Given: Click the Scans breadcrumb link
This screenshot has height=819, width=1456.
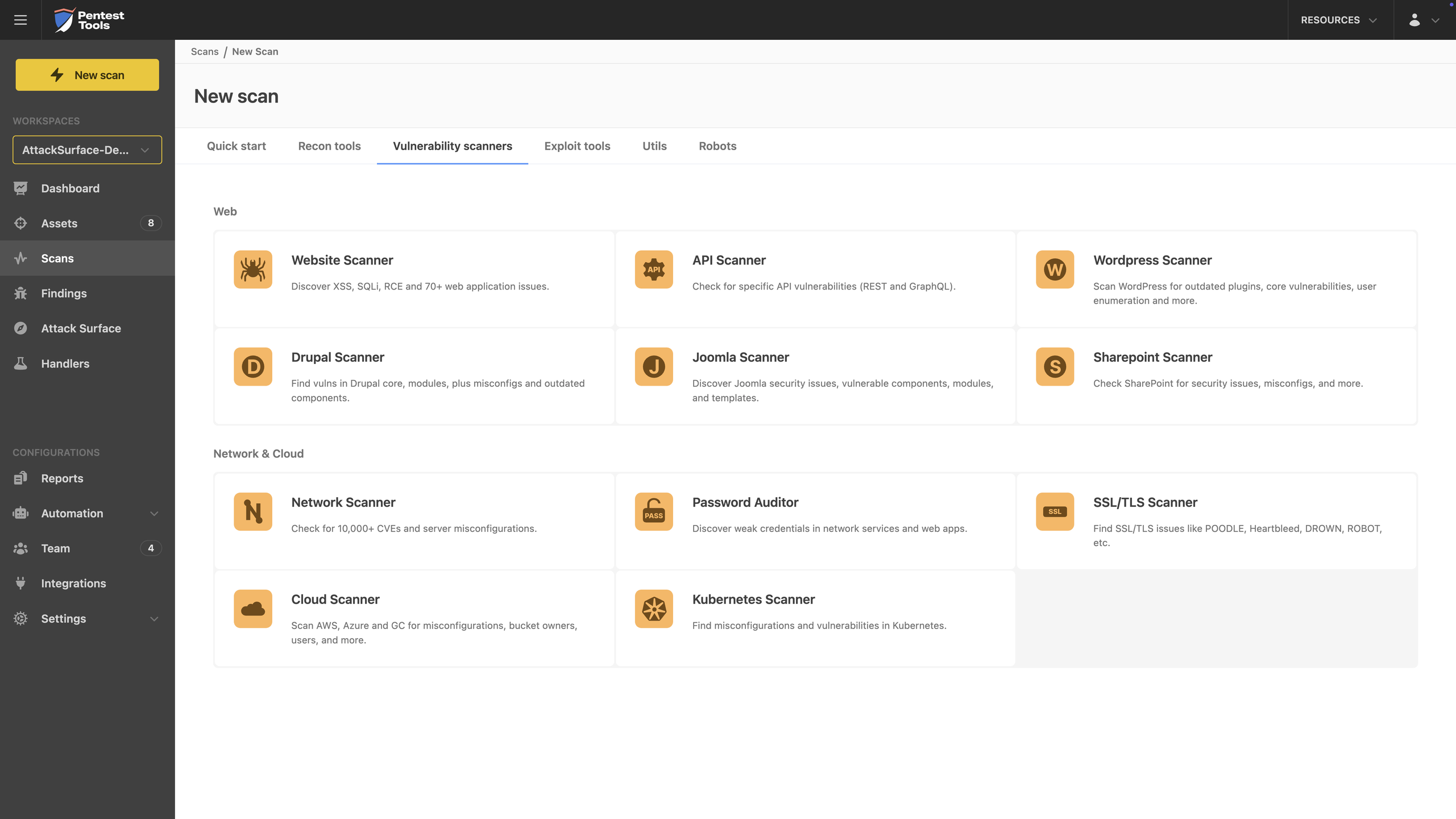Looking at the screenshot, I should pyautogui.click(x=205, y=52).
